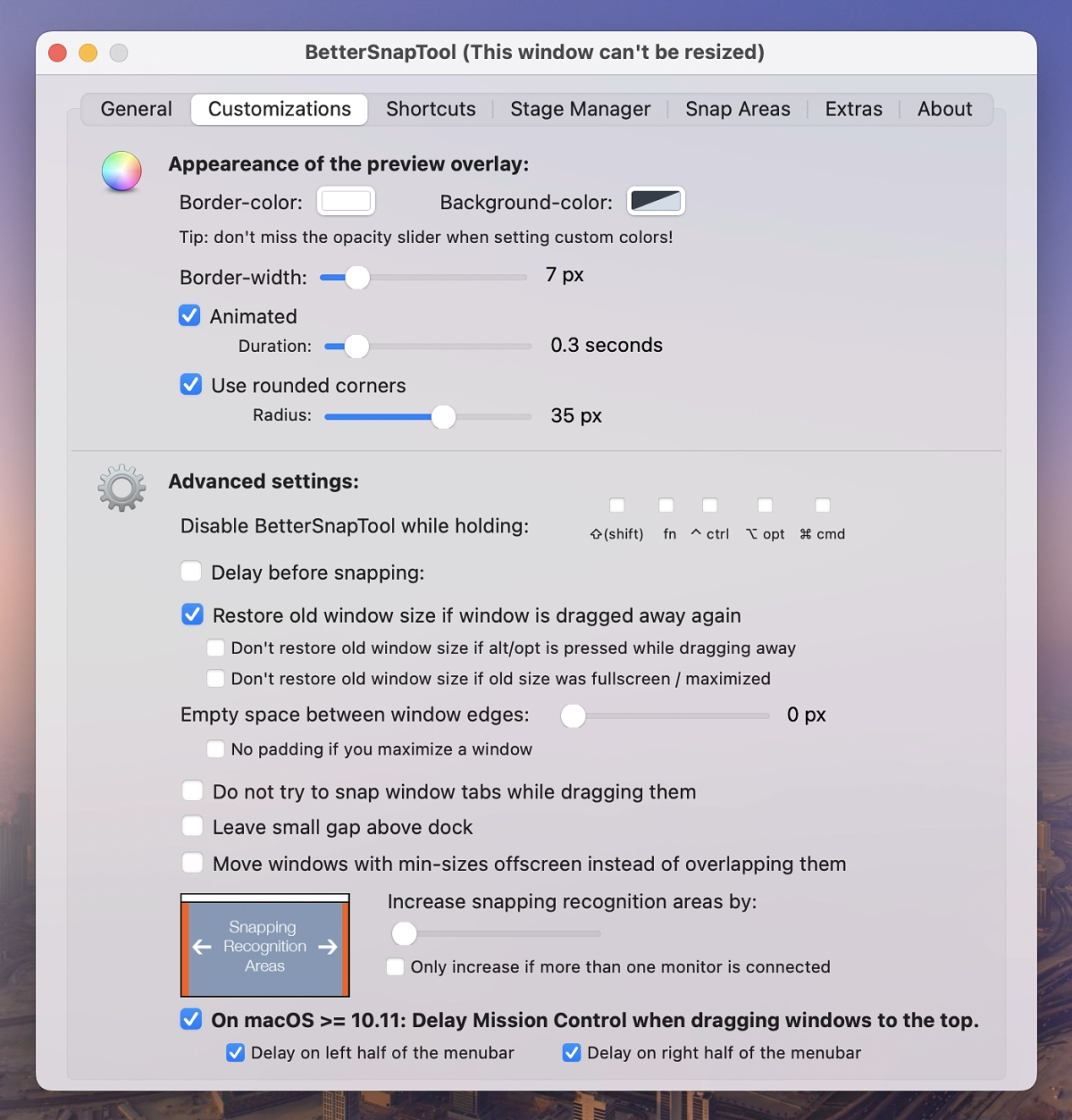Screen dimensions: 1072x1120
Task: Click the snapping recognition increase slider knob
Action: click(x=405, y=933)
